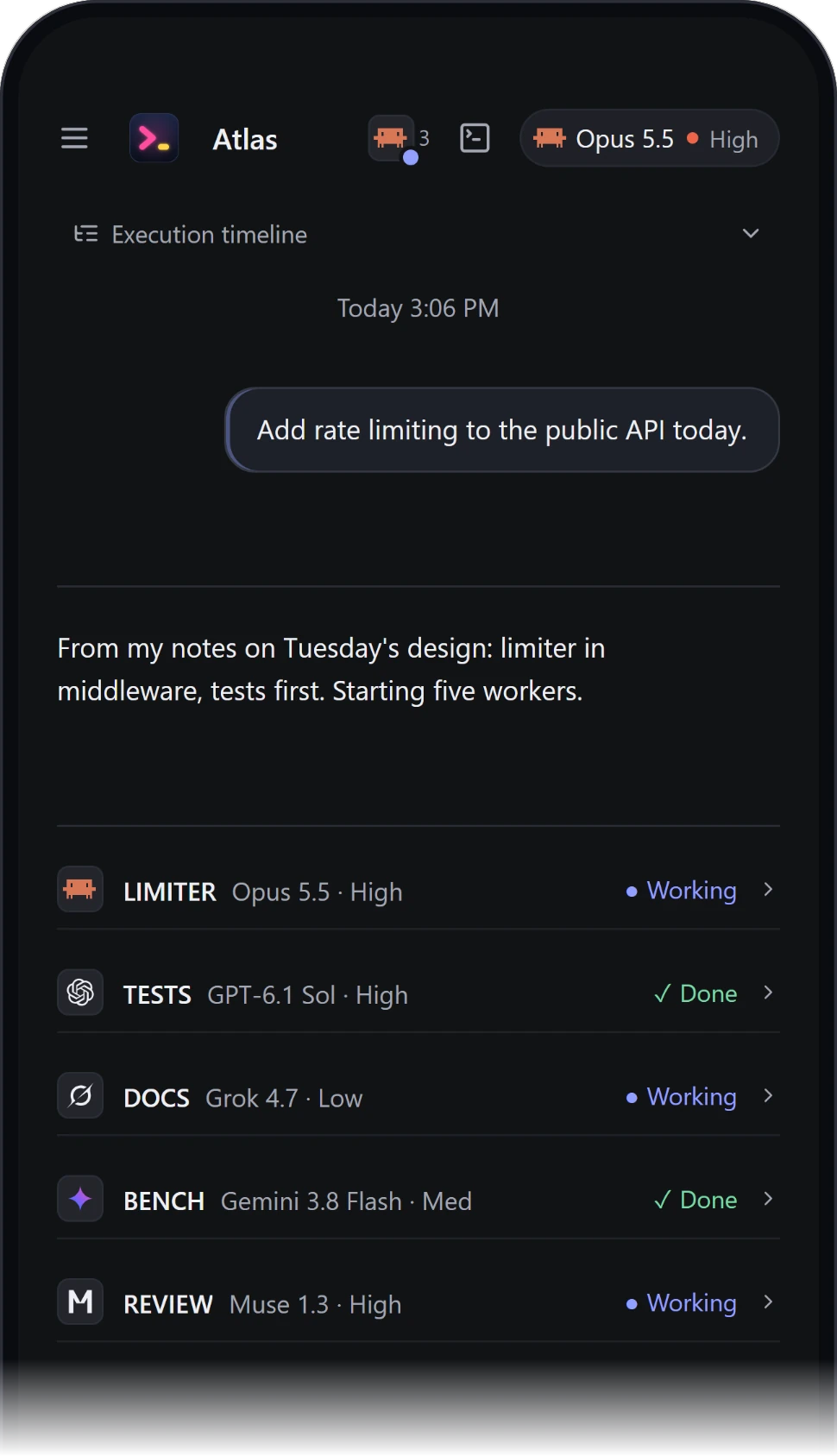This screenshot has width=837, height=1456.
Task: Click the Muse 1.3 · High label
Action: click(x=315, y=1304)
